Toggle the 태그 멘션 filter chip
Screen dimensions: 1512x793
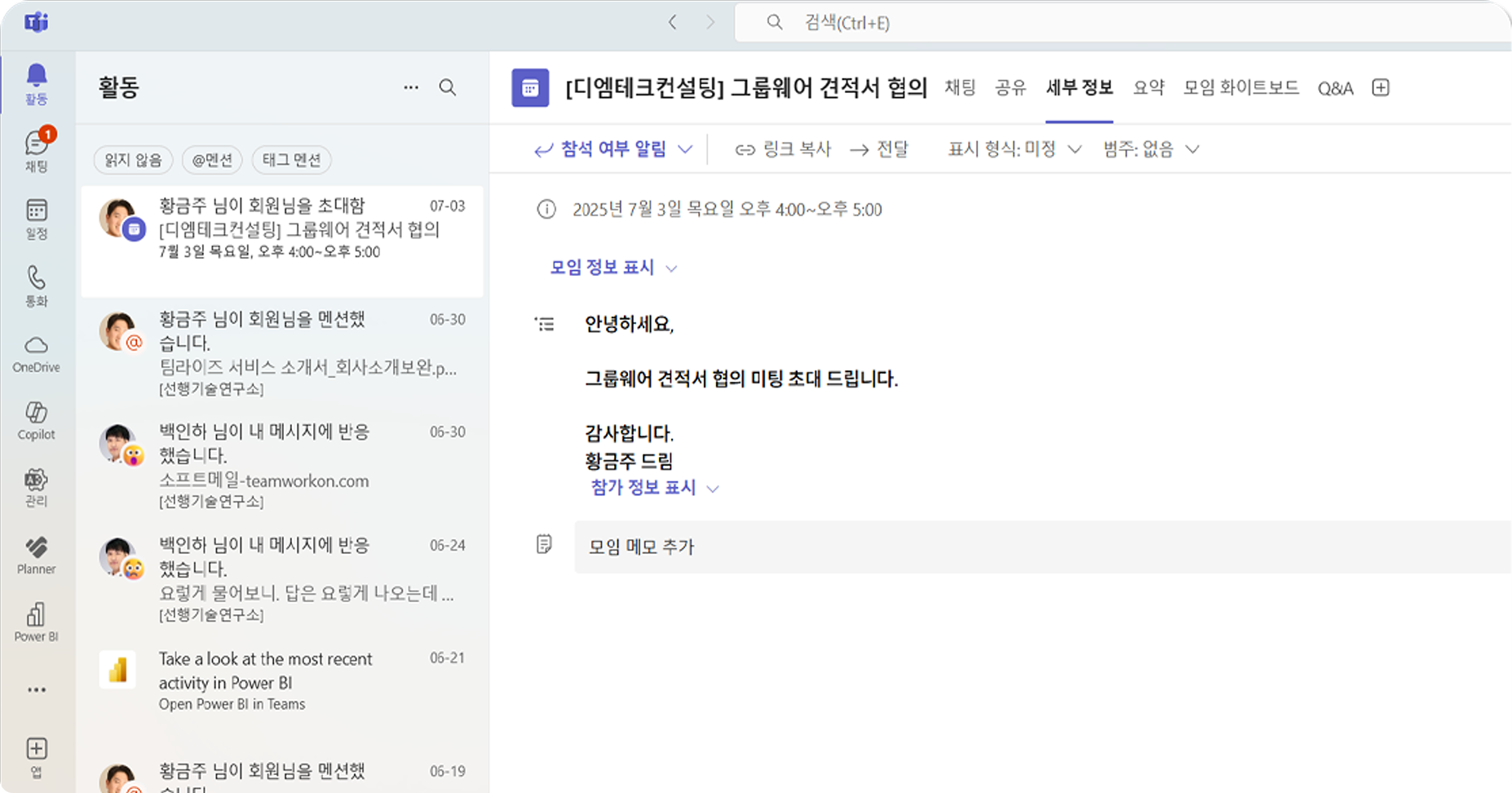tap(291, 160)
